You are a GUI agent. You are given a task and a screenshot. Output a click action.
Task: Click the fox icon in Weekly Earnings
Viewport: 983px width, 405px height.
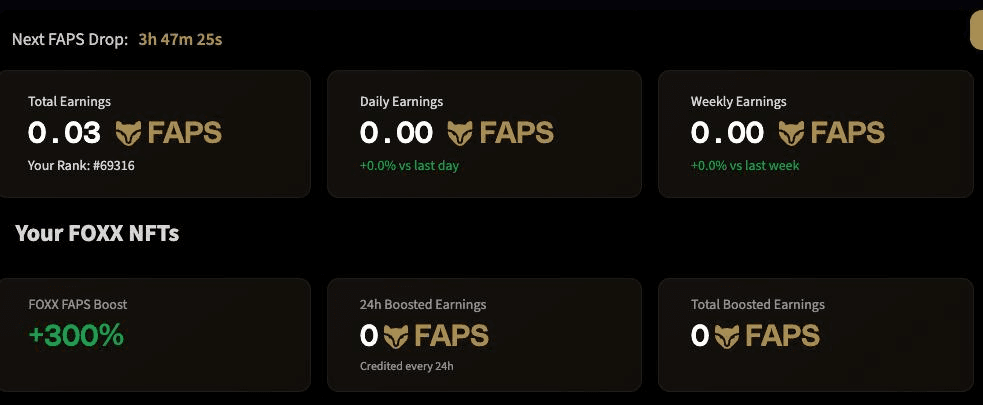pyautogui.click(x=791, y=132)
